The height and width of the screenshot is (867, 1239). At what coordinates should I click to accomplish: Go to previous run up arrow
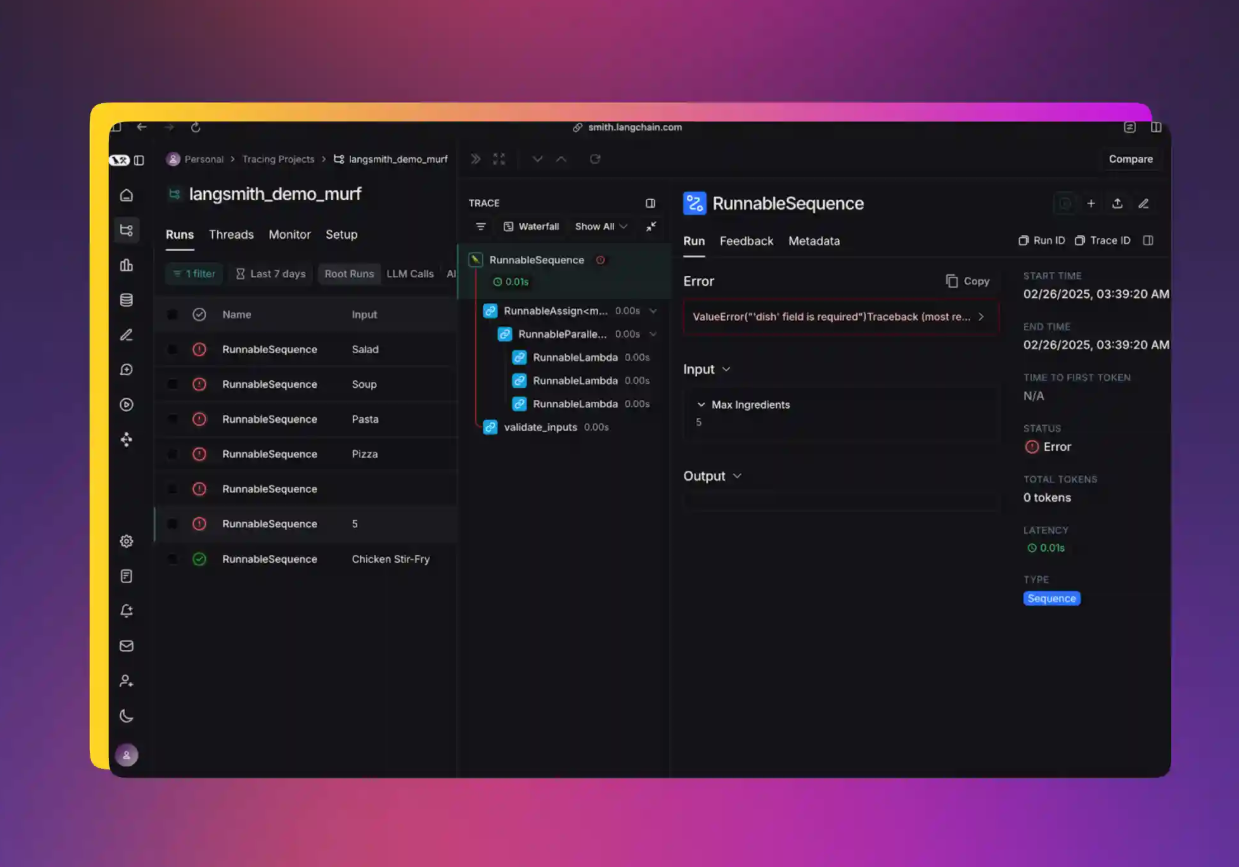(x=561, y=159)
